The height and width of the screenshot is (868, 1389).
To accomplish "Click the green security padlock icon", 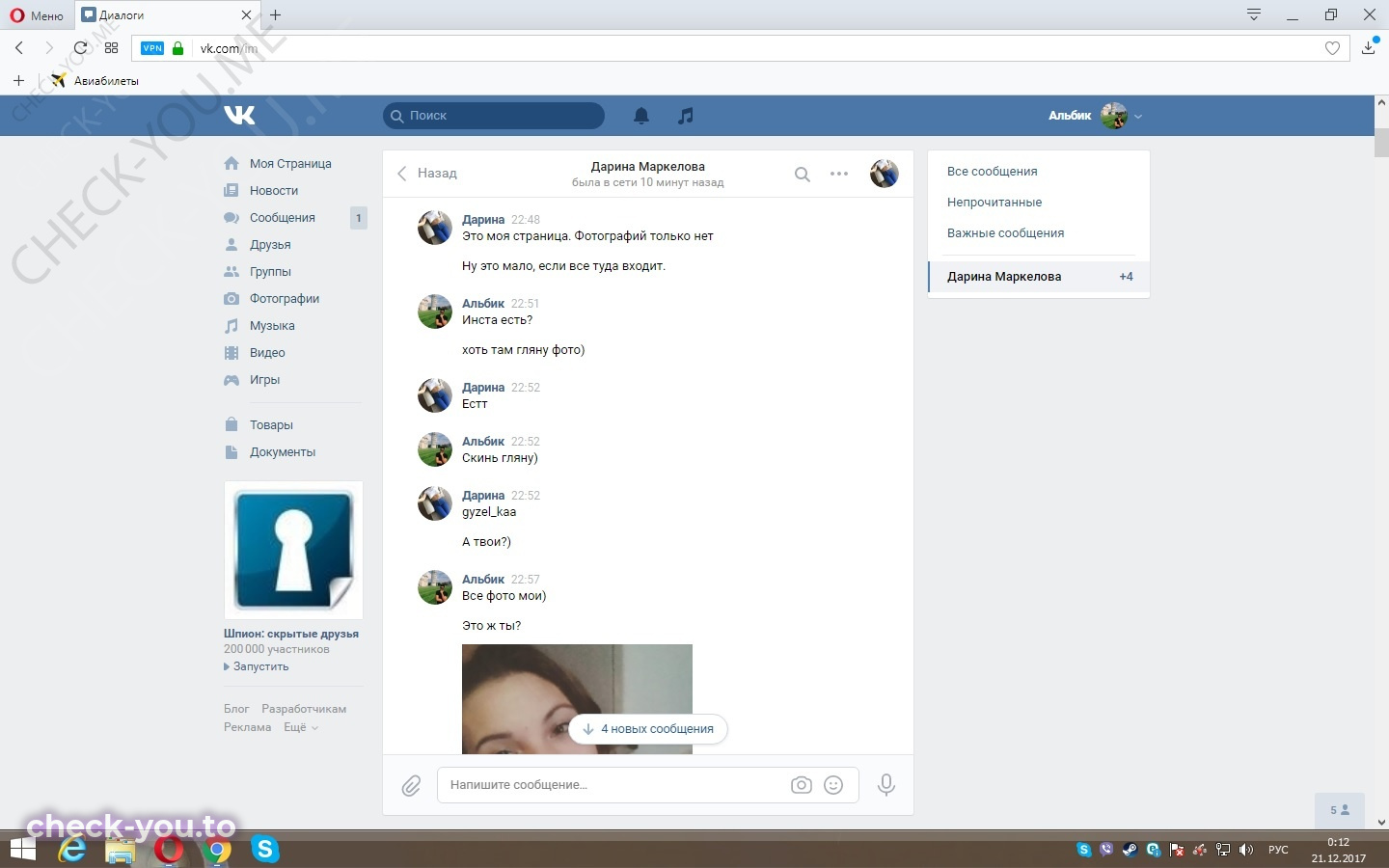I will point(177,48).
